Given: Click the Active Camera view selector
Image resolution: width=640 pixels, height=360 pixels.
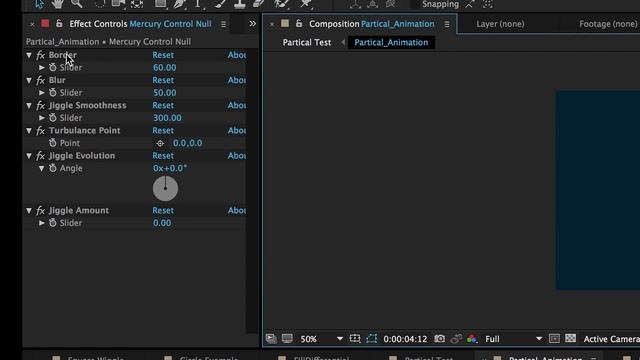Looking at the screenshot, I should [x=611, y=339].
